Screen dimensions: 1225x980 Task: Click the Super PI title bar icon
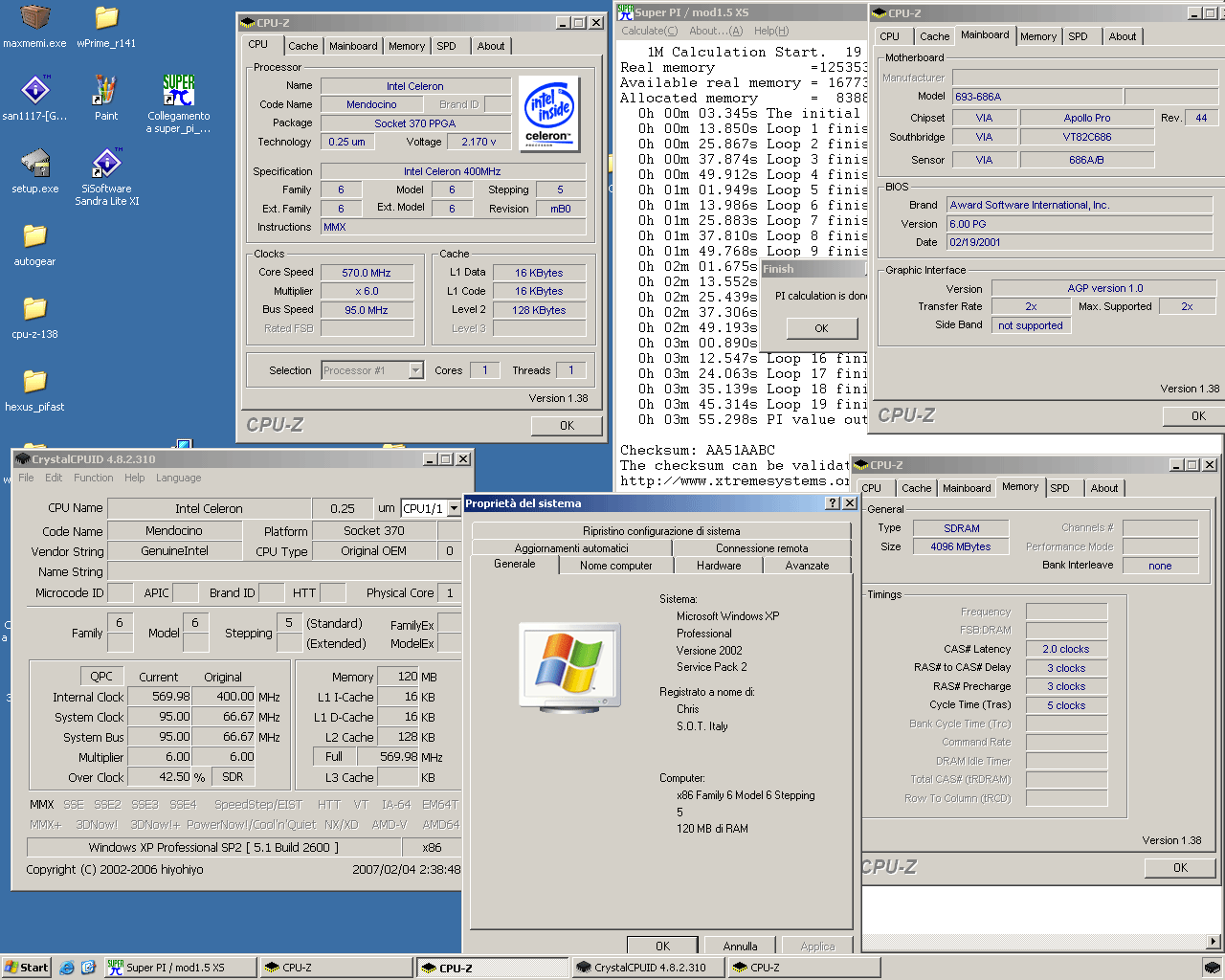pyautogui.click(x=625, y=11)
